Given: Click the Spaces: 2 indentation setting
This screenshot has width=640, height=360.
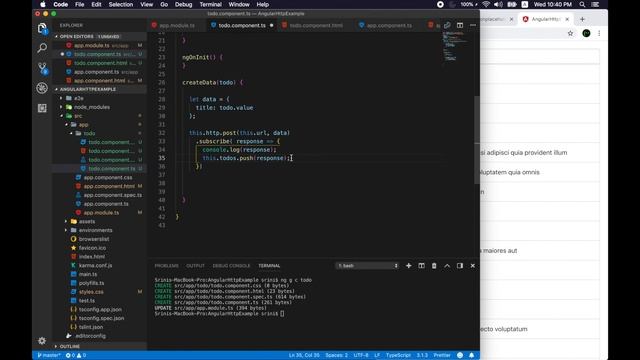Looking at the screenshot, I should 336,355.
